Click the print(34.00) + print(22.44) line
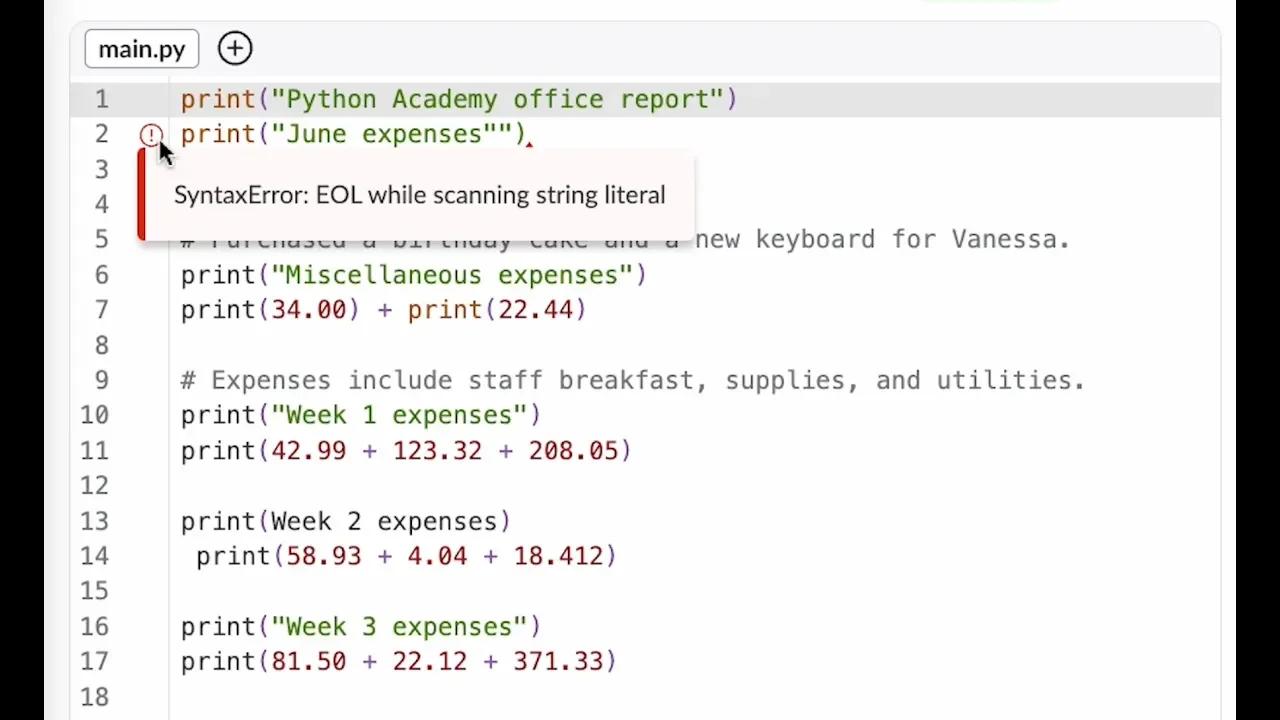 click(383, 310)
